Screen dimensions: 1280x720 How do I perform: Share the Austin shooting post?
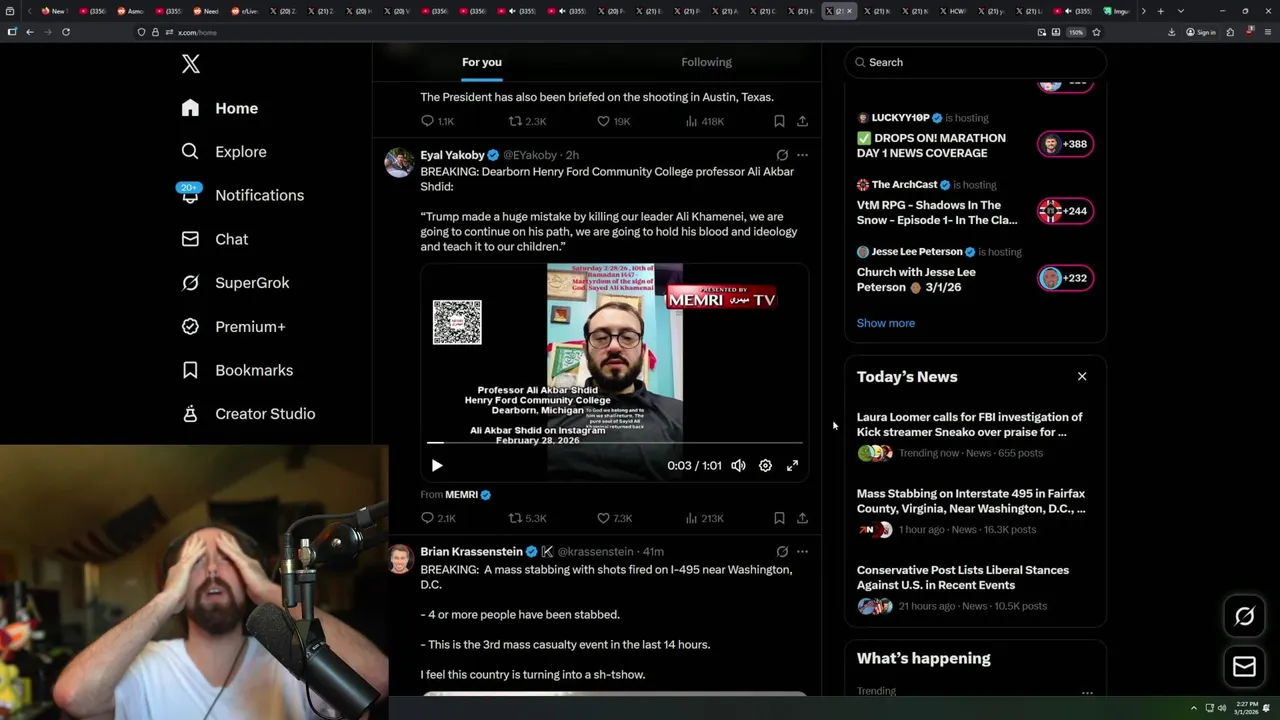coord(802,121)
